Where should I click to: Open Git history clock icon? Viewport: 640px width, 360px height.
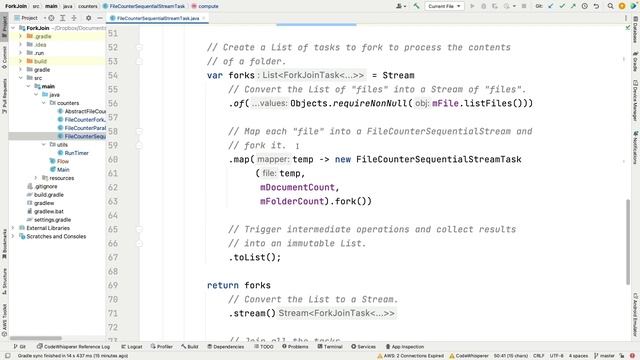584,6
